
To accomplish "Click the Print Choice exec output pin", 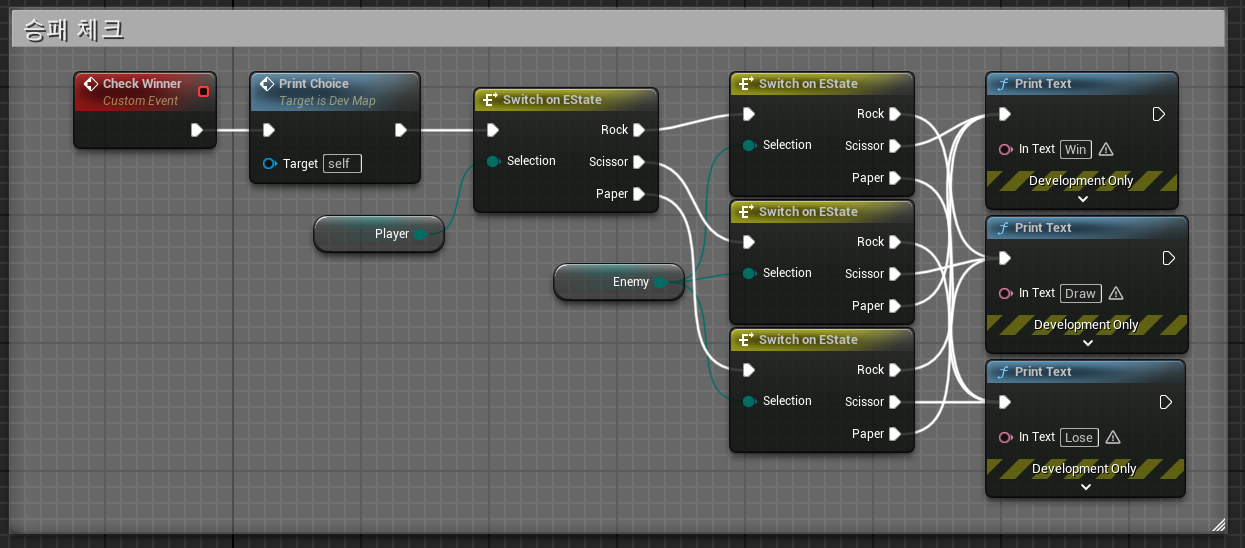I will tap(401, 130).
